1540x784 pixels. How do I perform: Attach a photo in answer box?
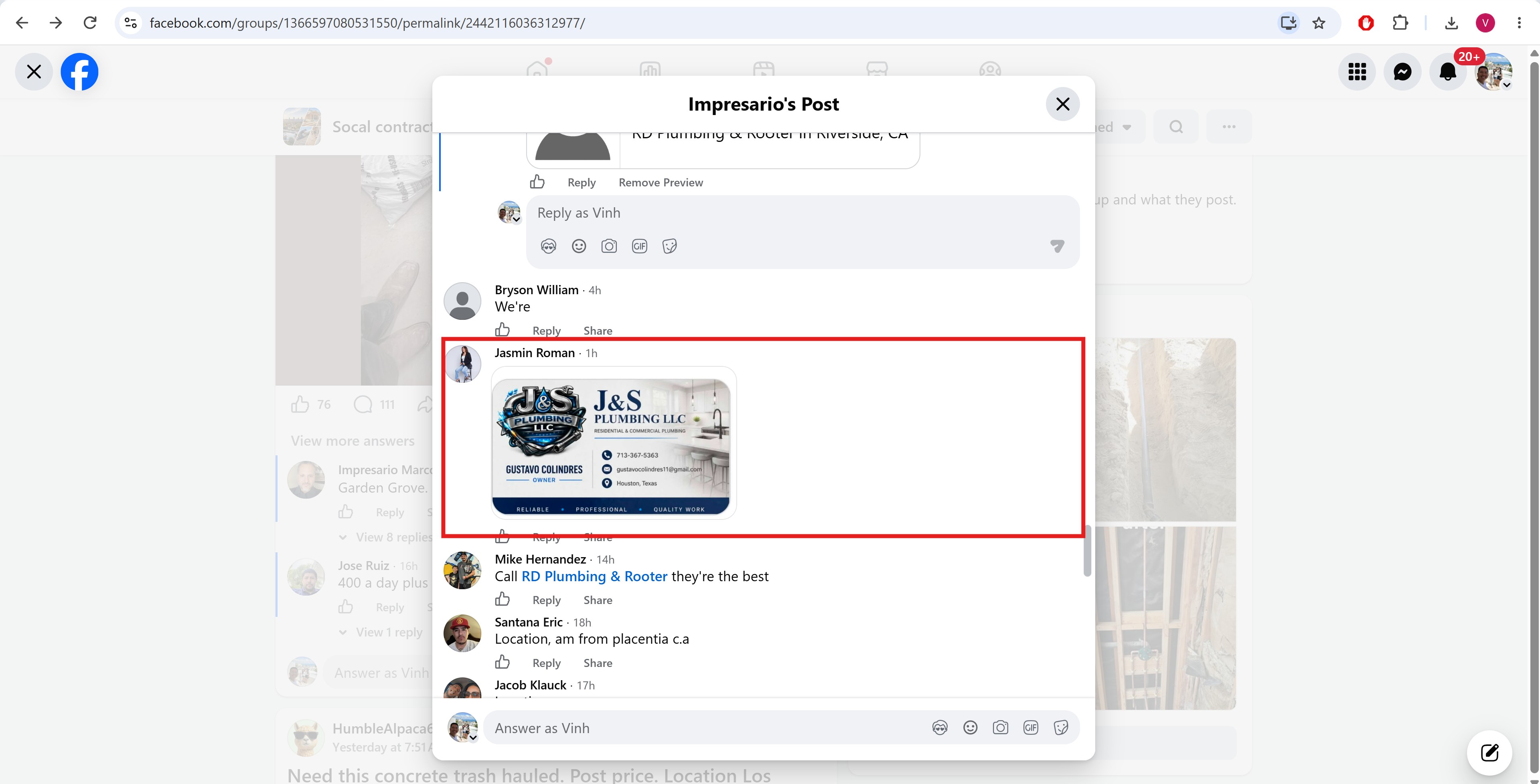pos(1000,728)
